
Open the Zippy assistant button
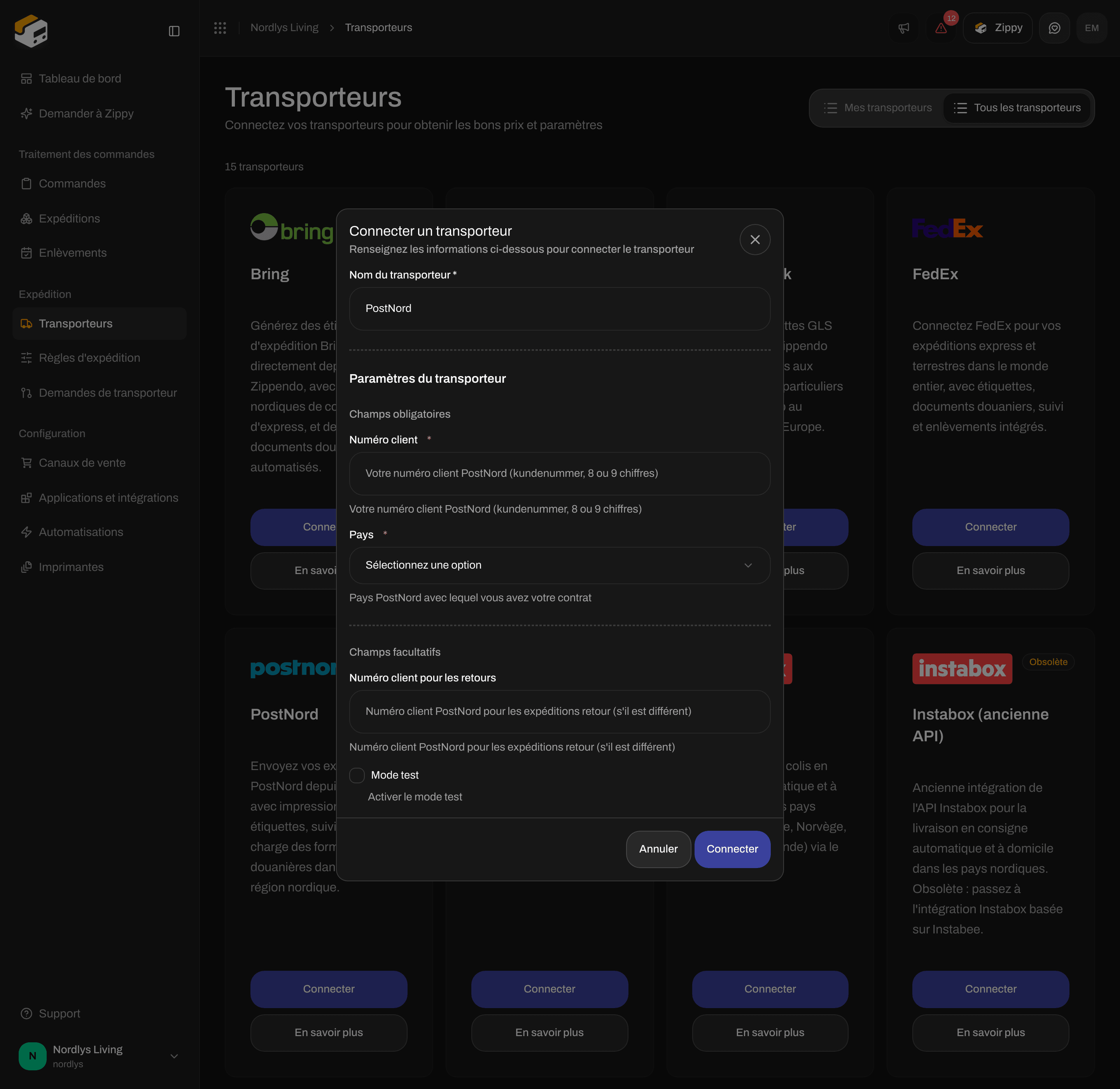(x=997, y=28)
